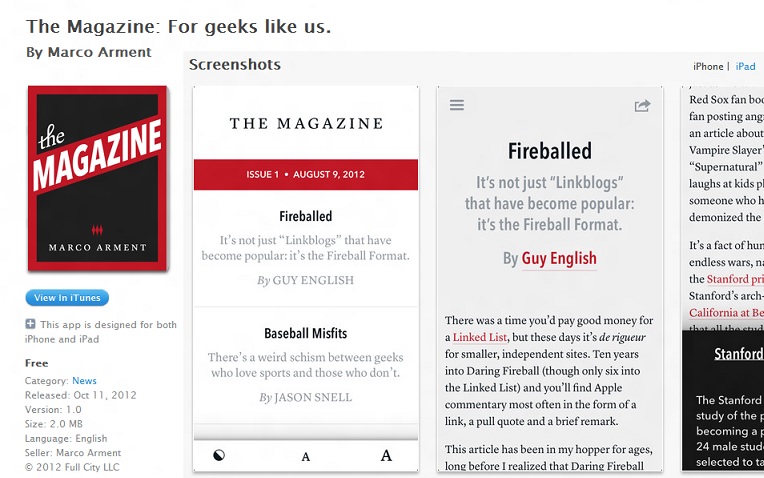
Task: Tap the small letter A font-size icon
Action: (306, 457)
